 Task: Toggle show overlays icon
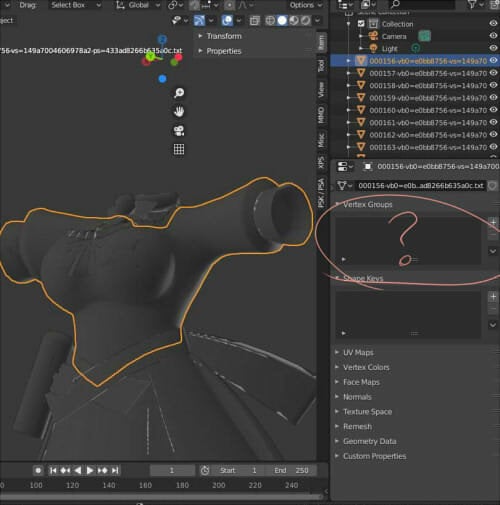click(227, 21)
